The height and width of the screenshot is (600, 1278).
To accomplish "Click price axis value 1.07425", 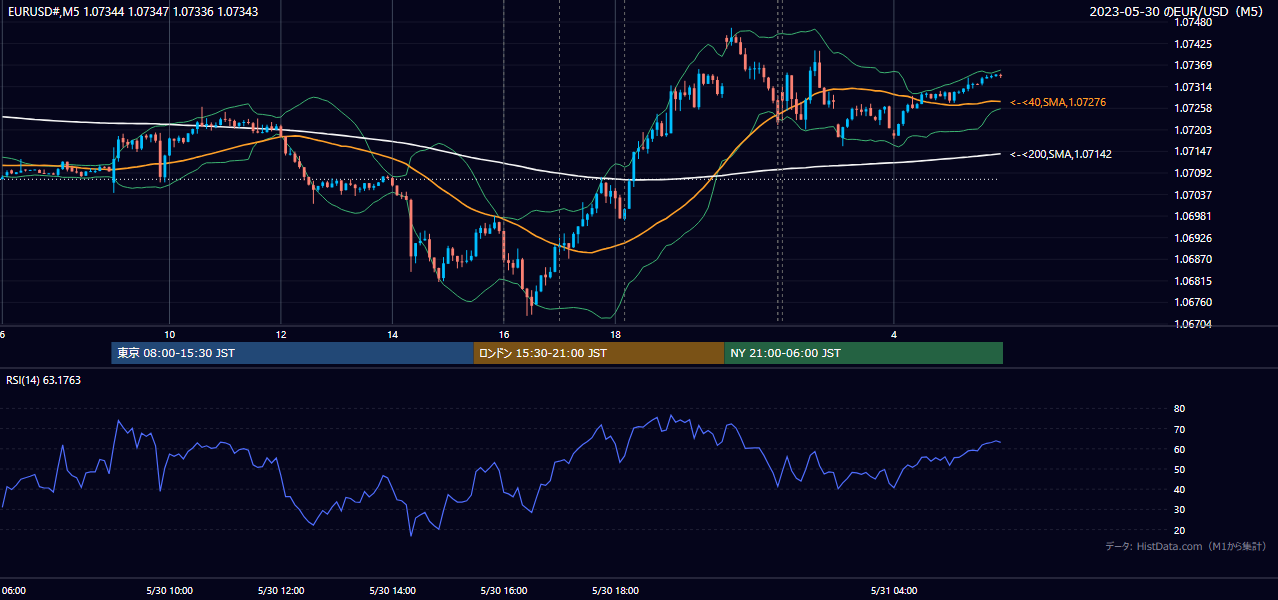I will point(1194,44).
